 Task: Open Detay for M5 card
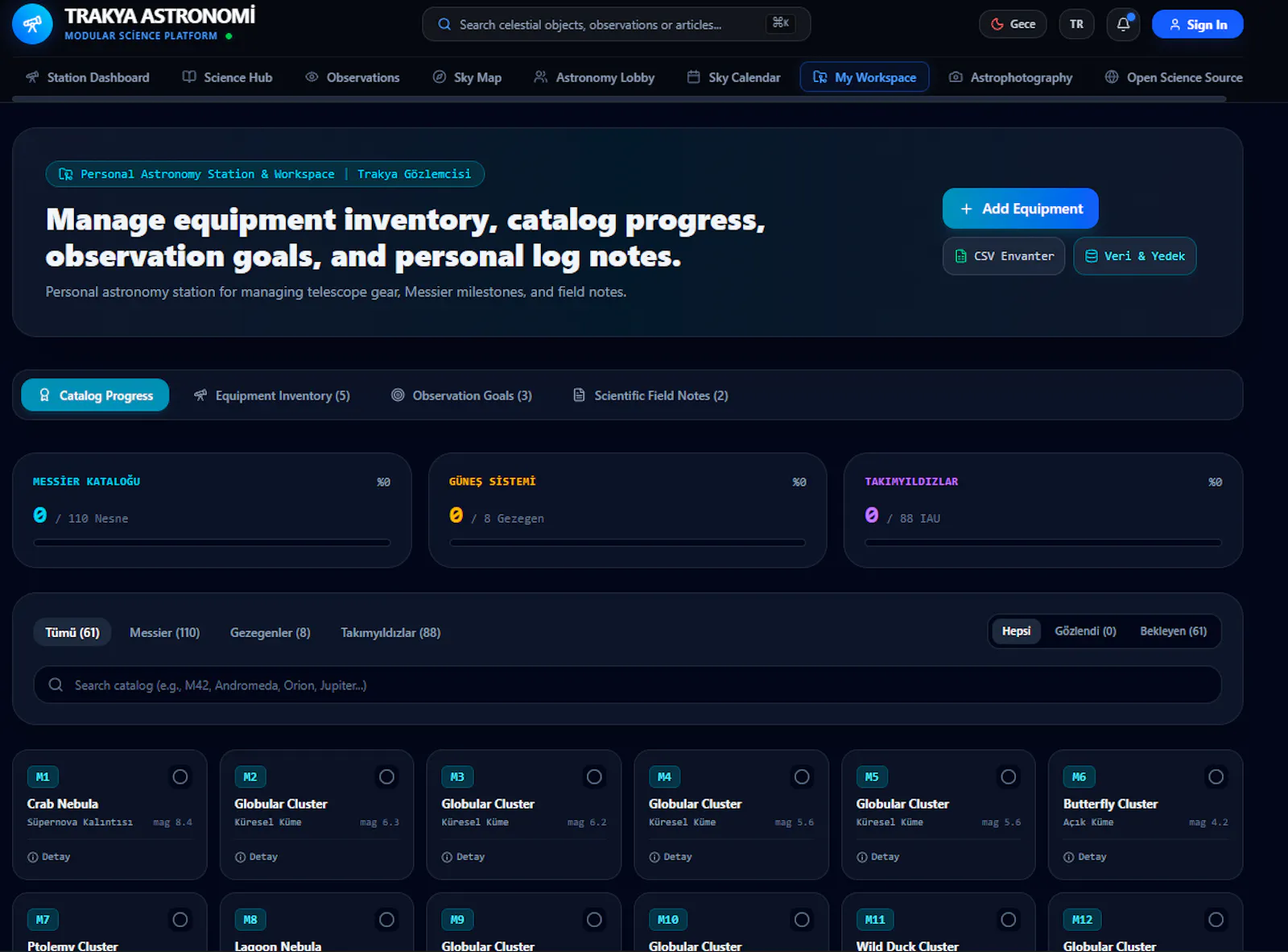coord(877,857)
